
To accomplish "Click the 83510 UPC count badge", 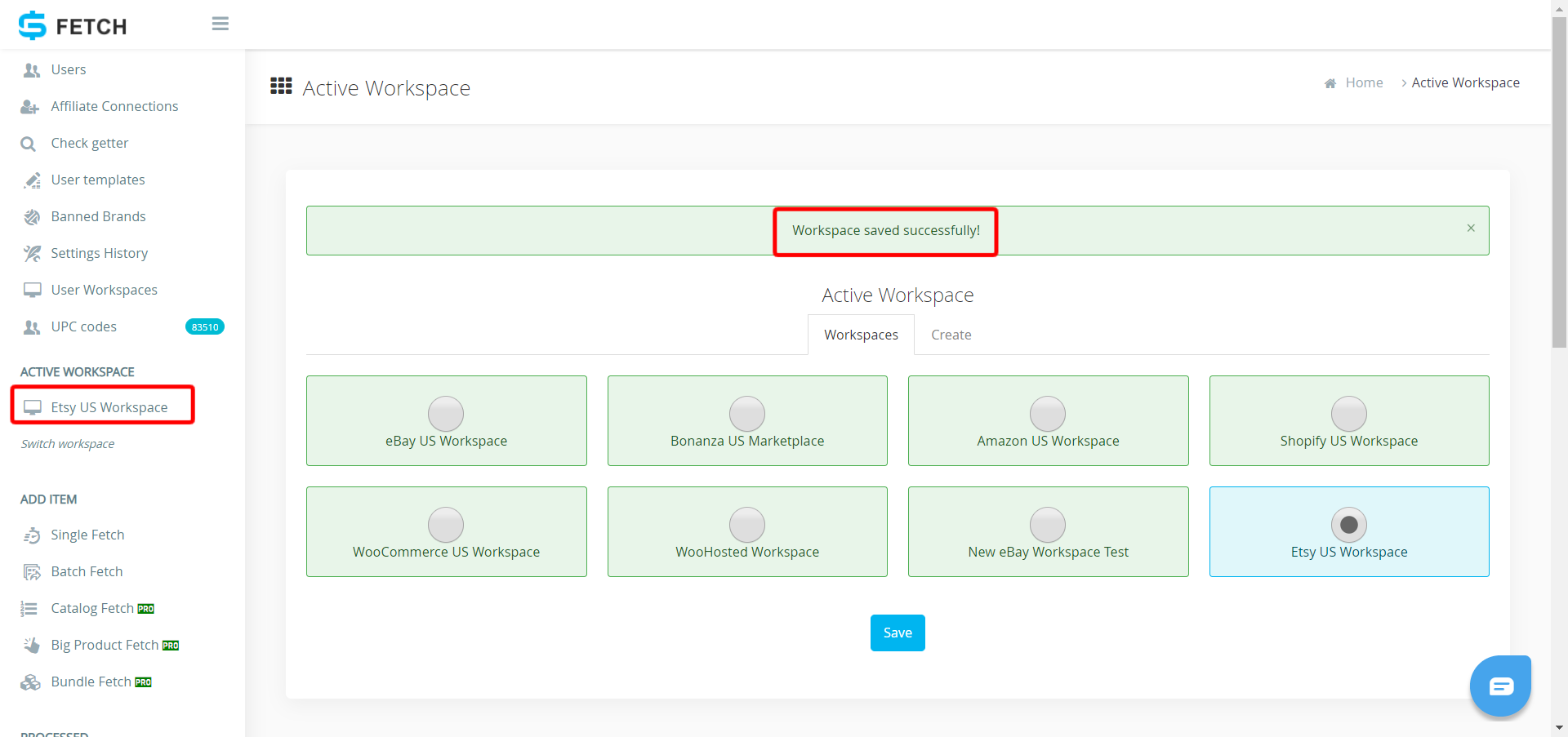I will (x=205, y=327).
